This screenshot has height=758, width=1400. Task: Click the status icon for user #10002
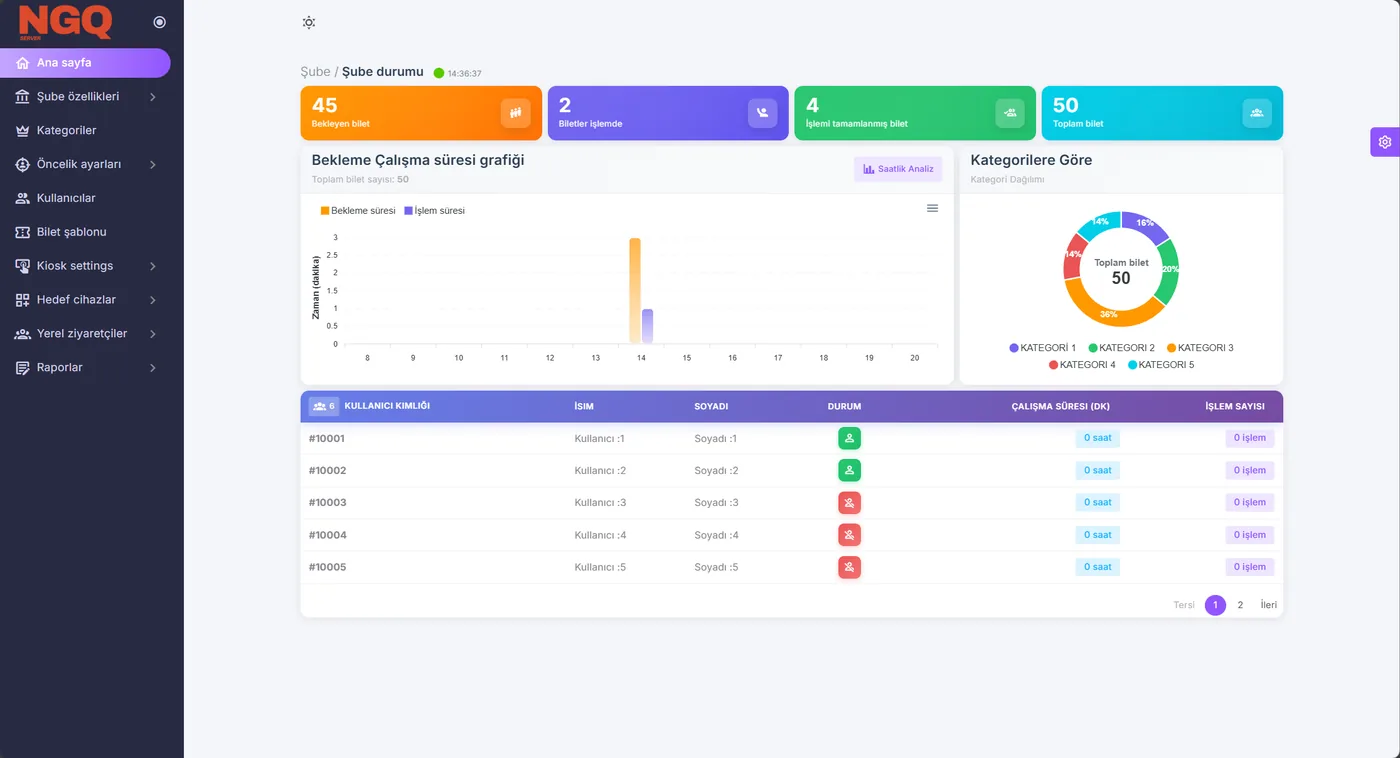click(849, 470)
